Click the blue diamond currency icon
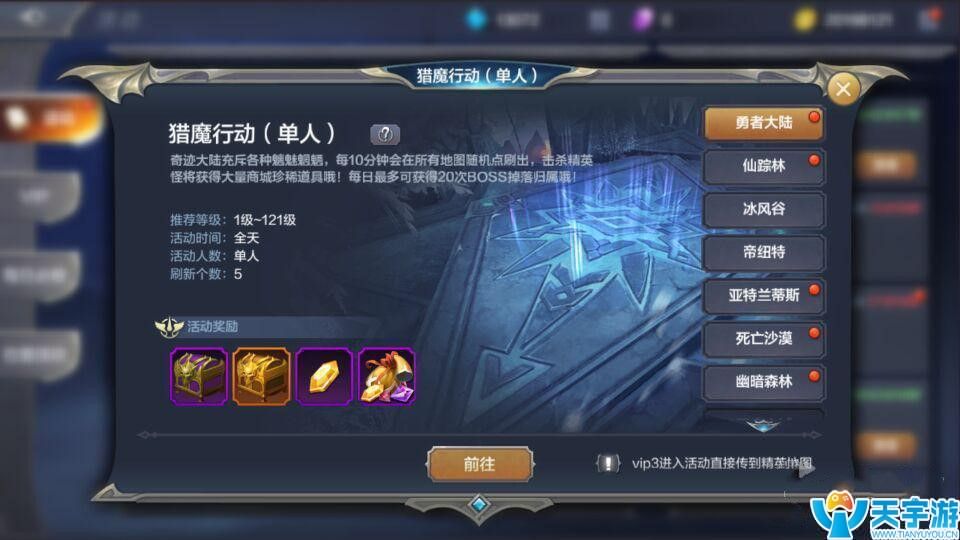The width and height of the screenshot is (960, 540). (476, 19)
